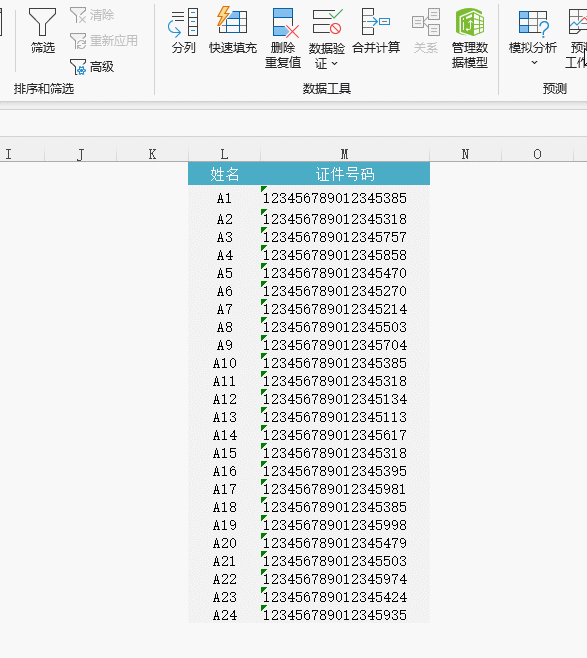Click the 快速填充 flash fill icon

click(232, 21)
